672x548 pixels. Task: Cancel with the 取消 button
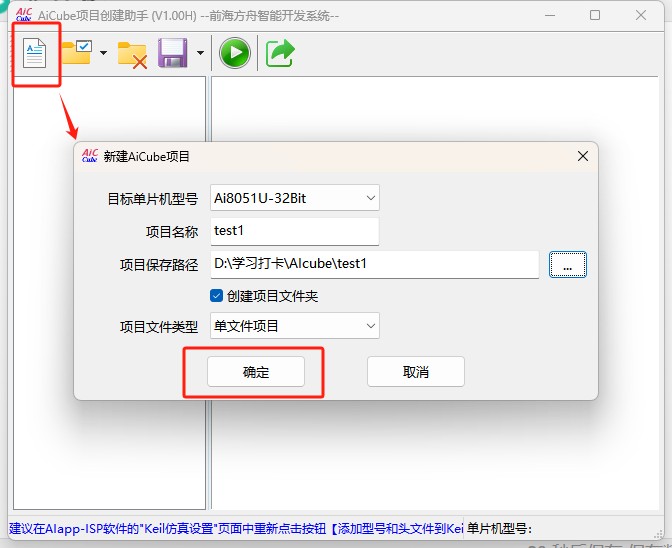416,371
